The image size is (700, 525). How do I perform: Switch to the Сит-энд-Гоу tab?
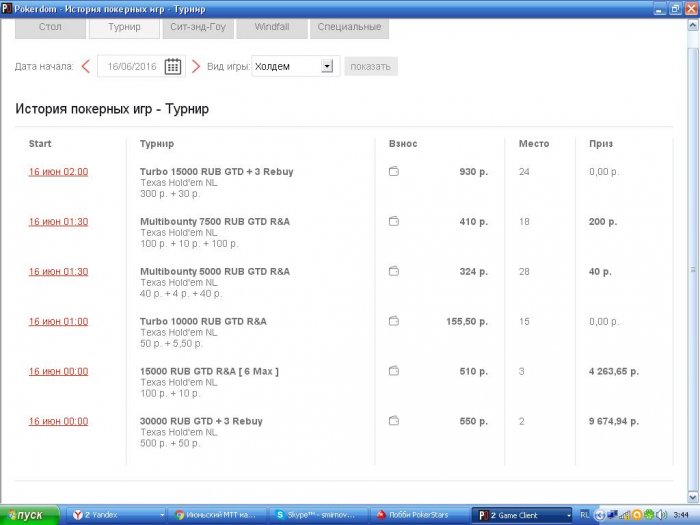coord(198,28)
